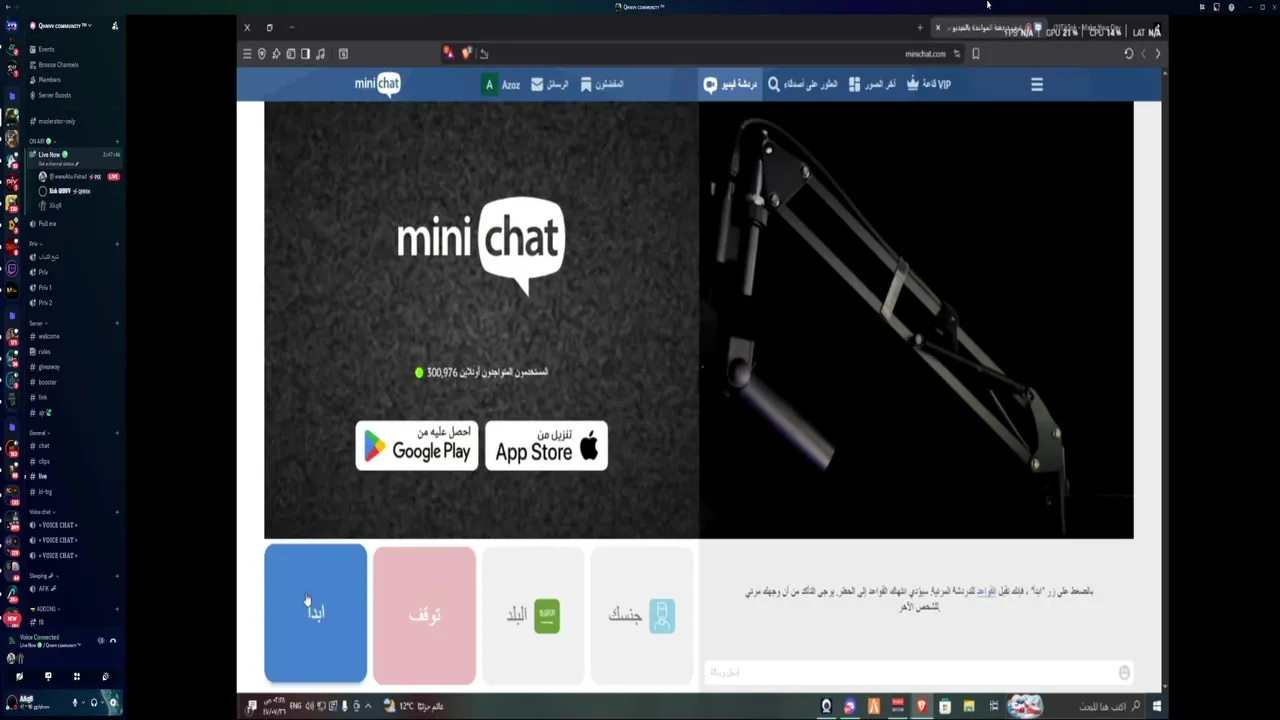1280x720 pixels.
Task: Click the App Store download badge
Action: [546, 446]
